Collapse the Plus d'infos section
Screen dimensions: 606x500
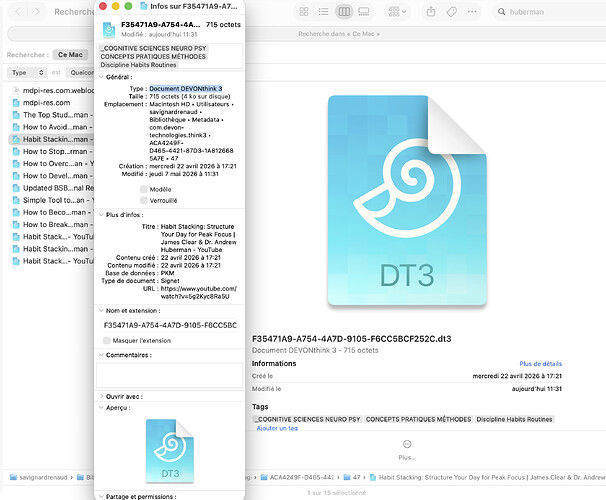(x=101, y=215)
